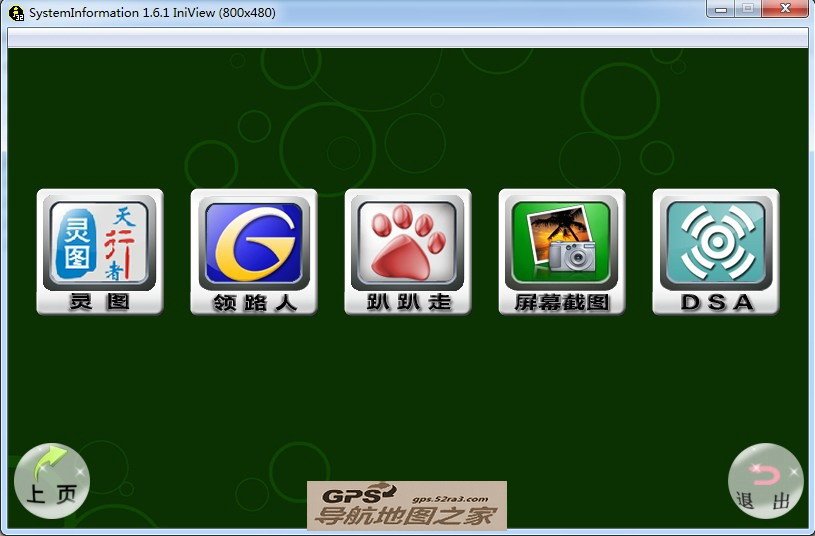Start the 趴趴走 paw print app
815x536 pixels.
pyautogui.click(x=408, y=252)
